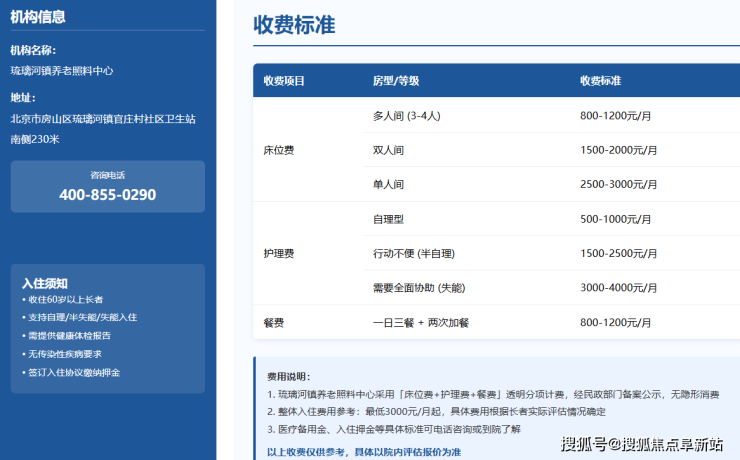740x460 pixels.
Task: Click address text 南侧230米
Action: [x=35, y=139]
